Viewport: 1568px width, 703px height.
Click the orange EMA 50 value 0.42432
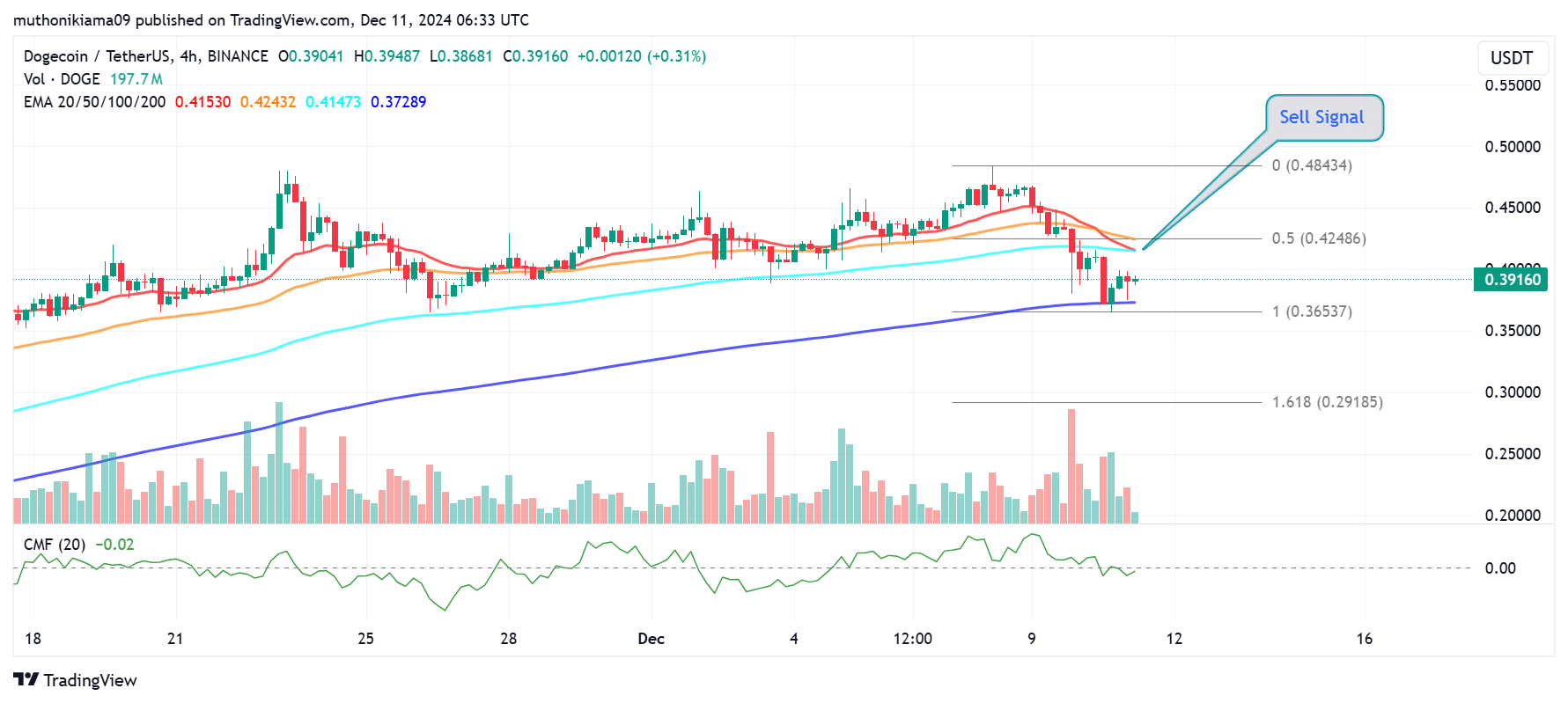pyautogui.click(x=268, y=102)
